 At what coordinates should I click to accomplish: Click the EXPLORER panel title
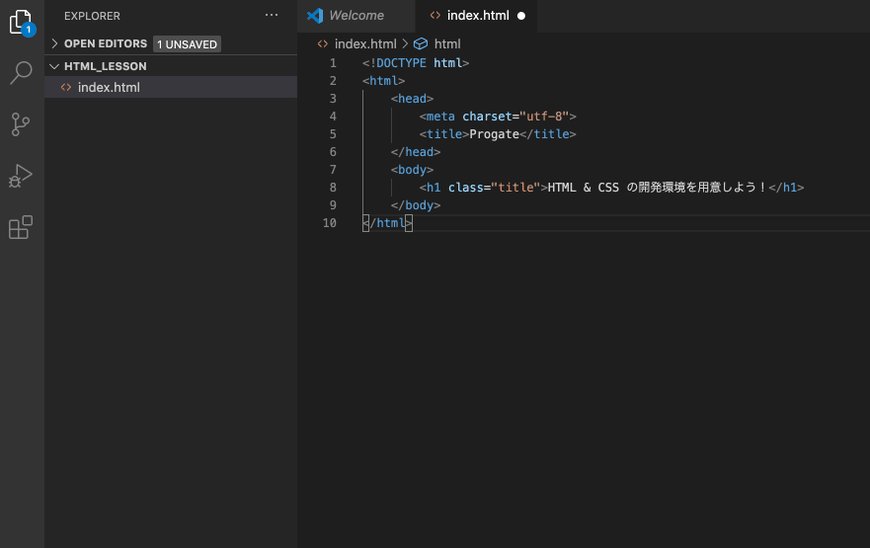[92, 16]
